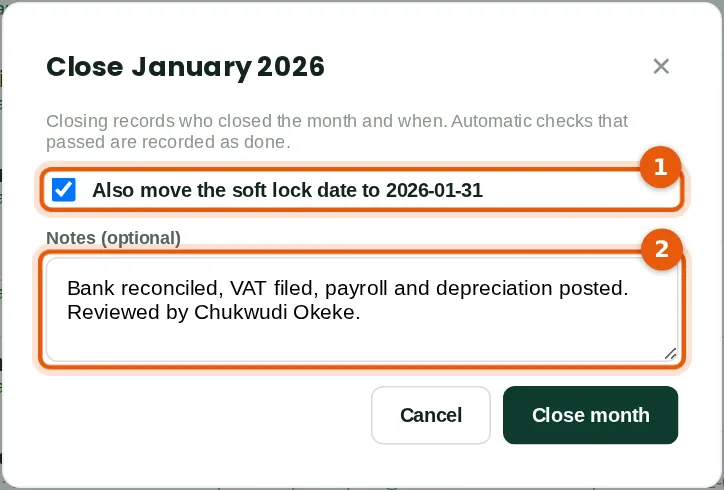
Task: Click the orange step badge numbered 1
Action: [x=660, y=167]
